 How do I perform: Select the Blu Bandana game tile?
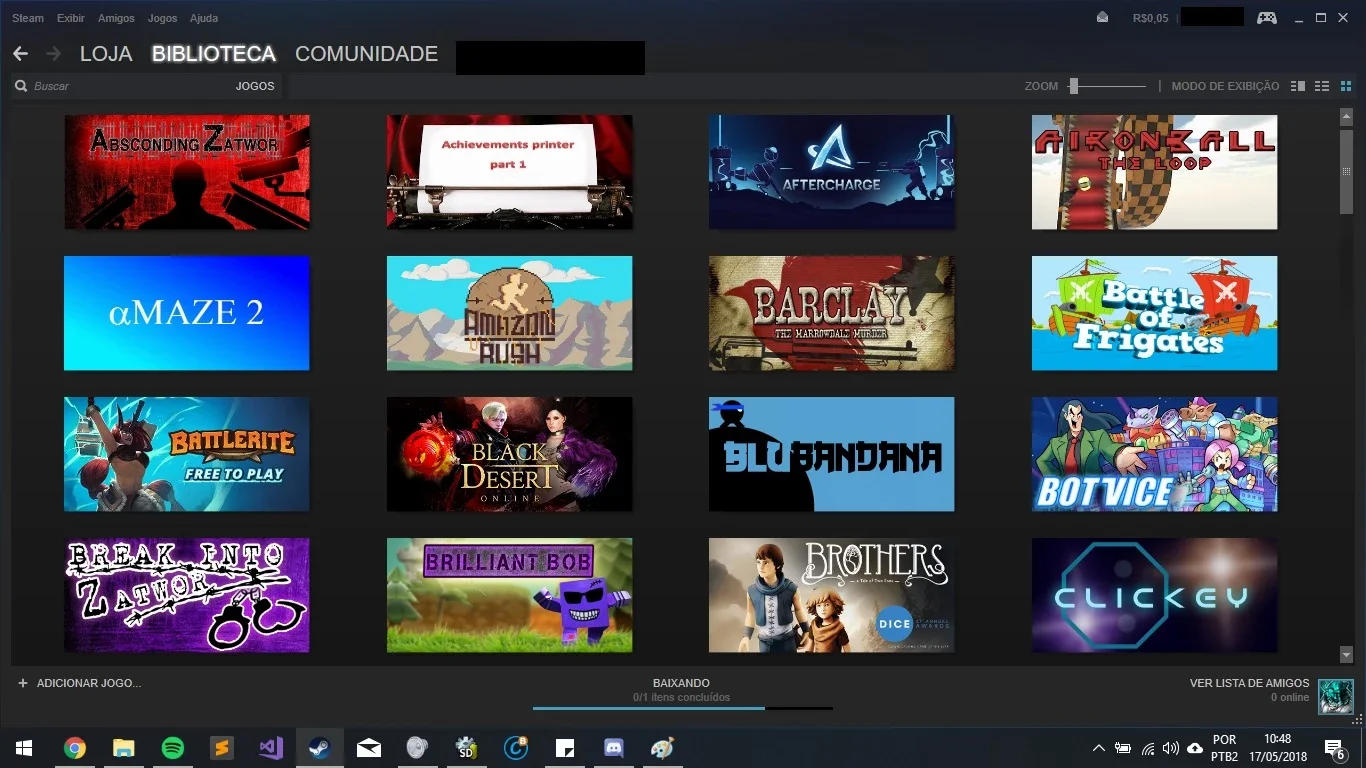click(x=832, y=454)
